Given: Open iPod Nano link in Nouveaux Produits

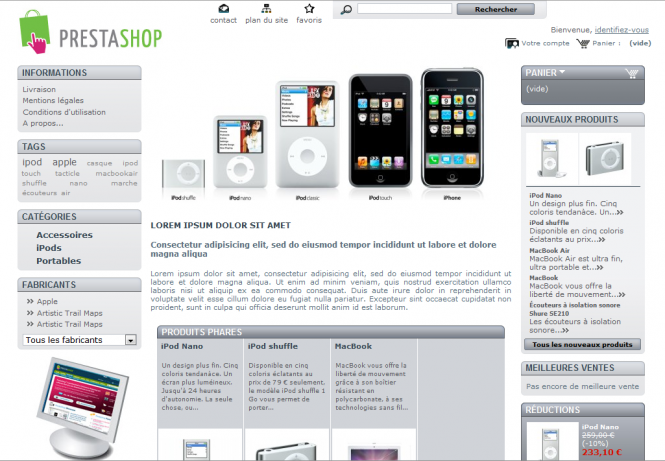Looking at the screenshot, I should 545,196.
